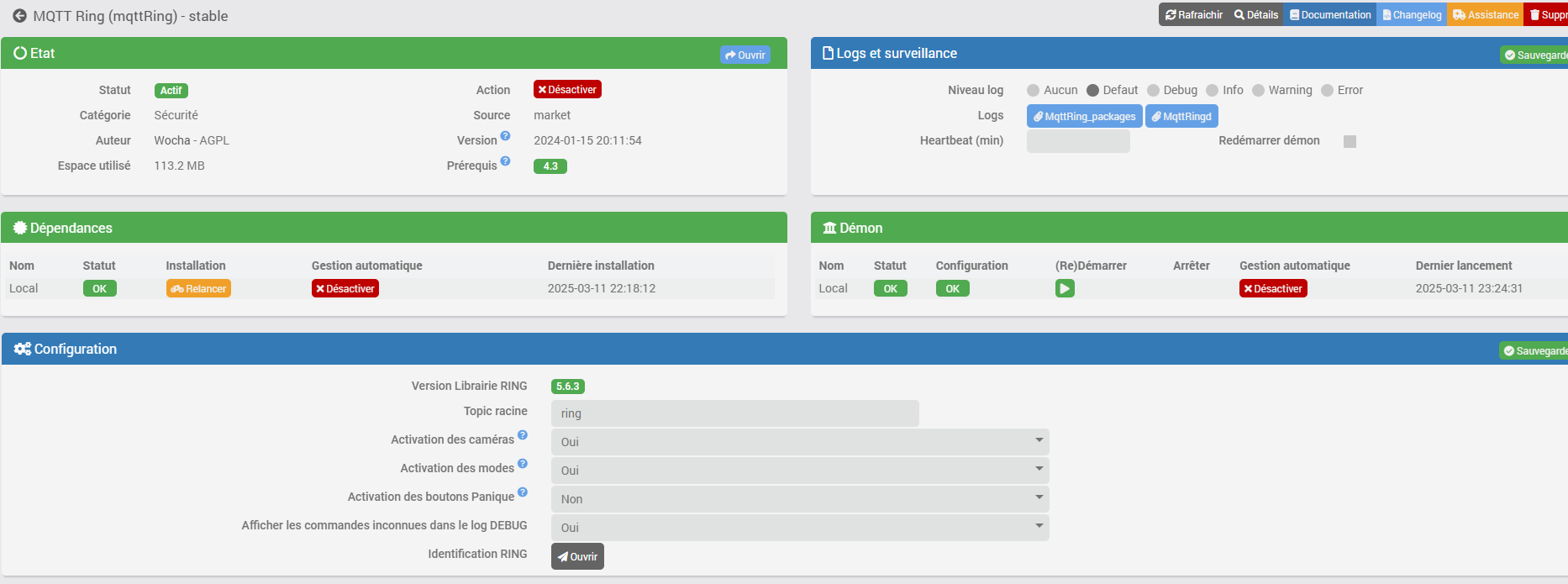This screenshot has height=584, width=1568.
Task: Click the Assistance button
Action: tap(1485, 14)
